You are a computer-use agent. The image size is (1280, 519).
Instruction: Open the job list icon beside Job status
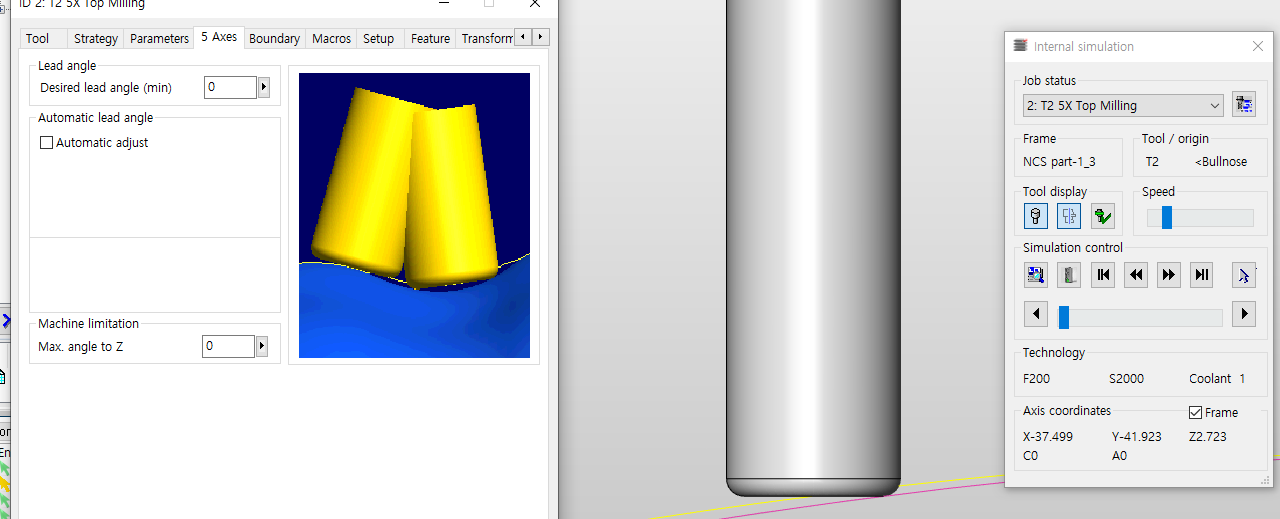pos(1243,104)
